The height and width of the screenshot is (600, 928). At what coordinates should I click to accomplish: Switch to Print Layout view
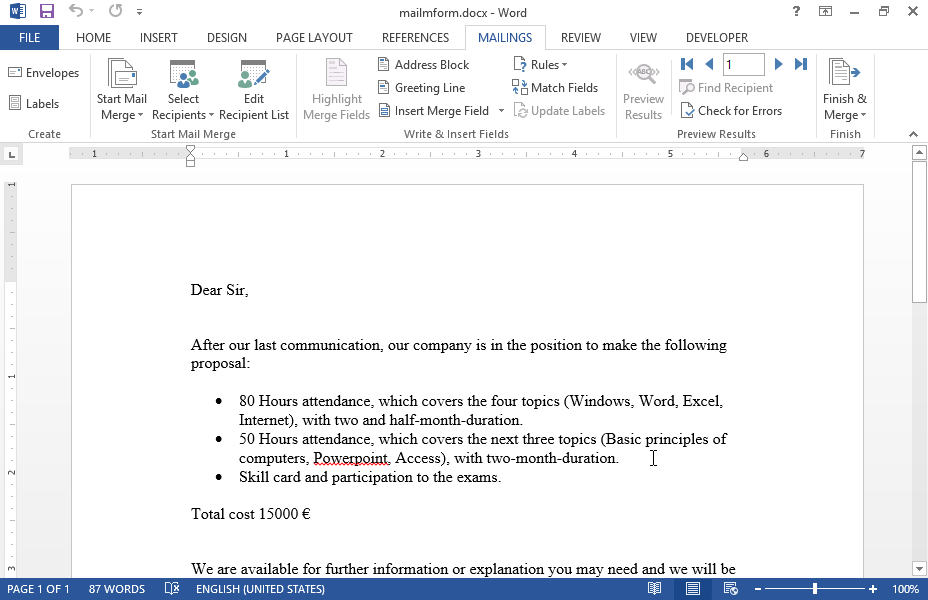pyautogui.click(x=692, y=589)
